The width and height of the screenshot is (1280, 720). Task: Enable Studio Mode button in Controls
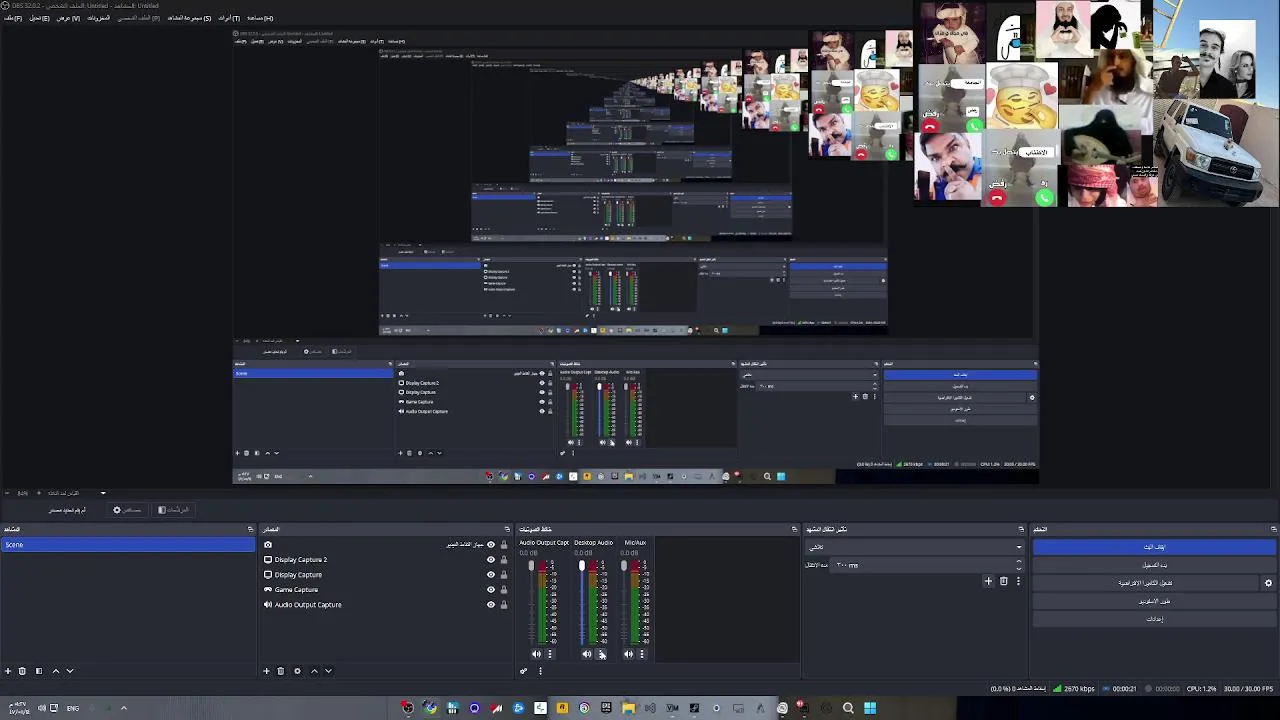coord(1154,601)
